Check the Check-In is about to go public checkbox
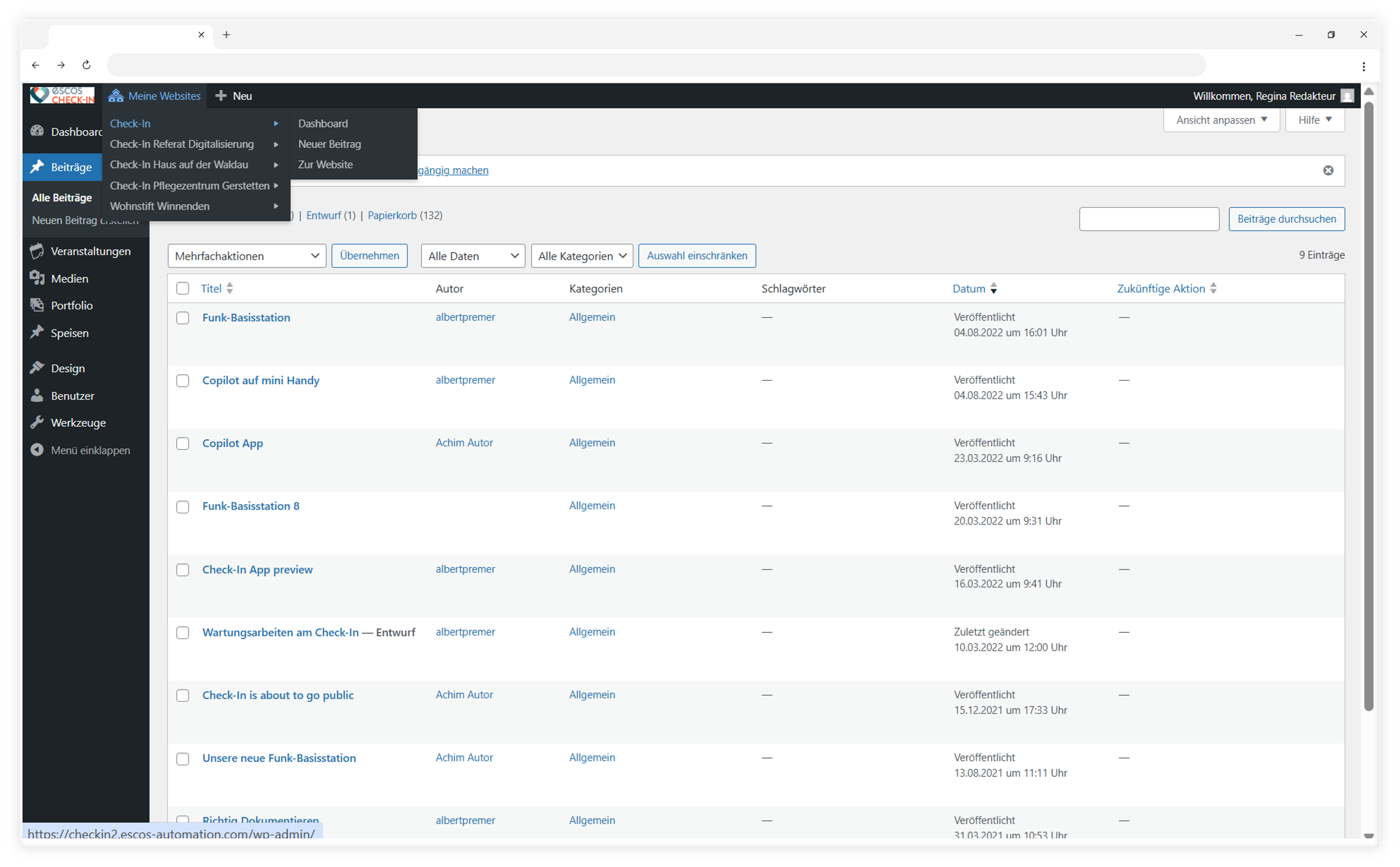 coord(183,695)
